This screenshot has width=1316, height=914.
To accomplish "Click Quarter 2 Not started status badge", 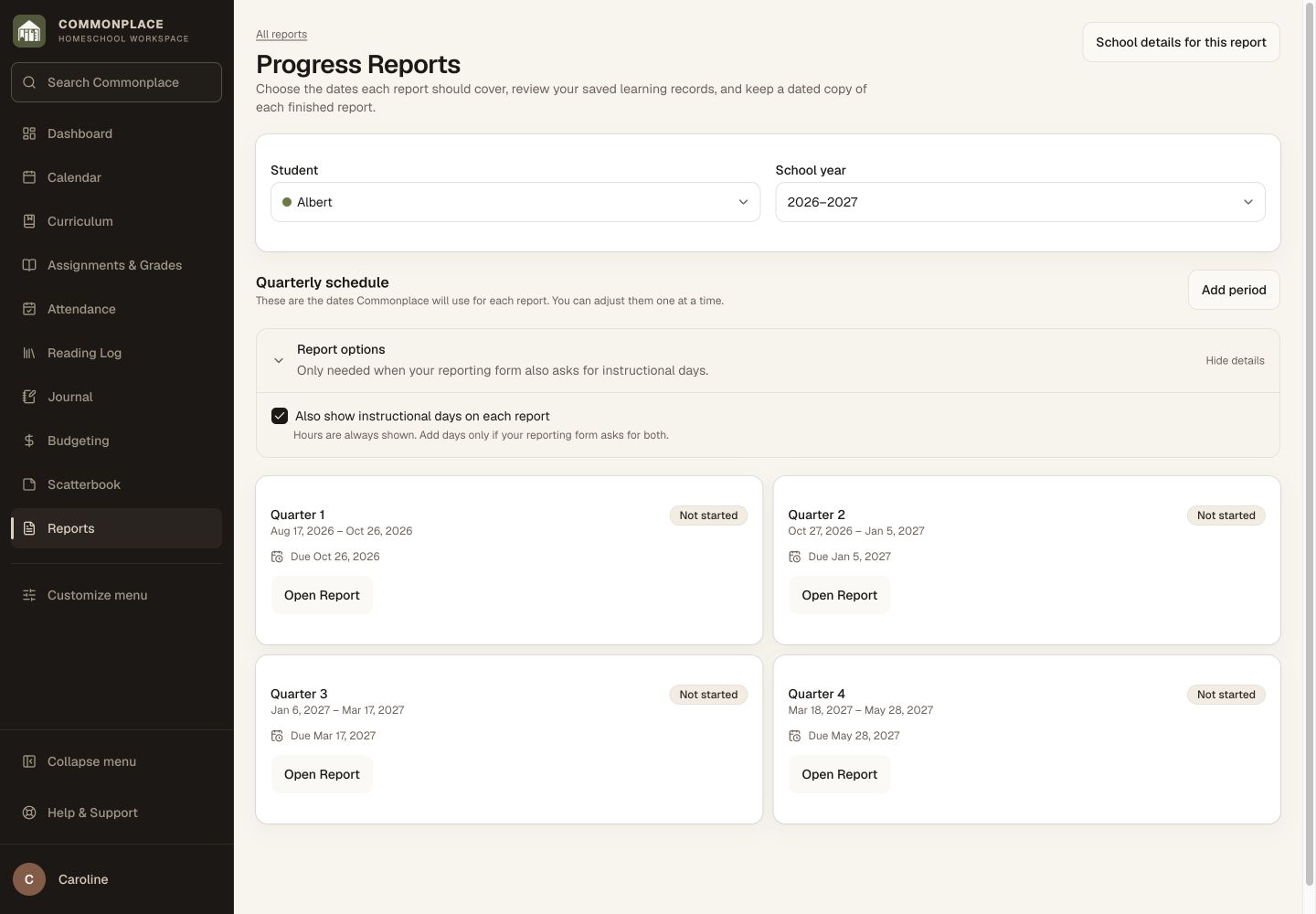I will (x=1226, y=515).
